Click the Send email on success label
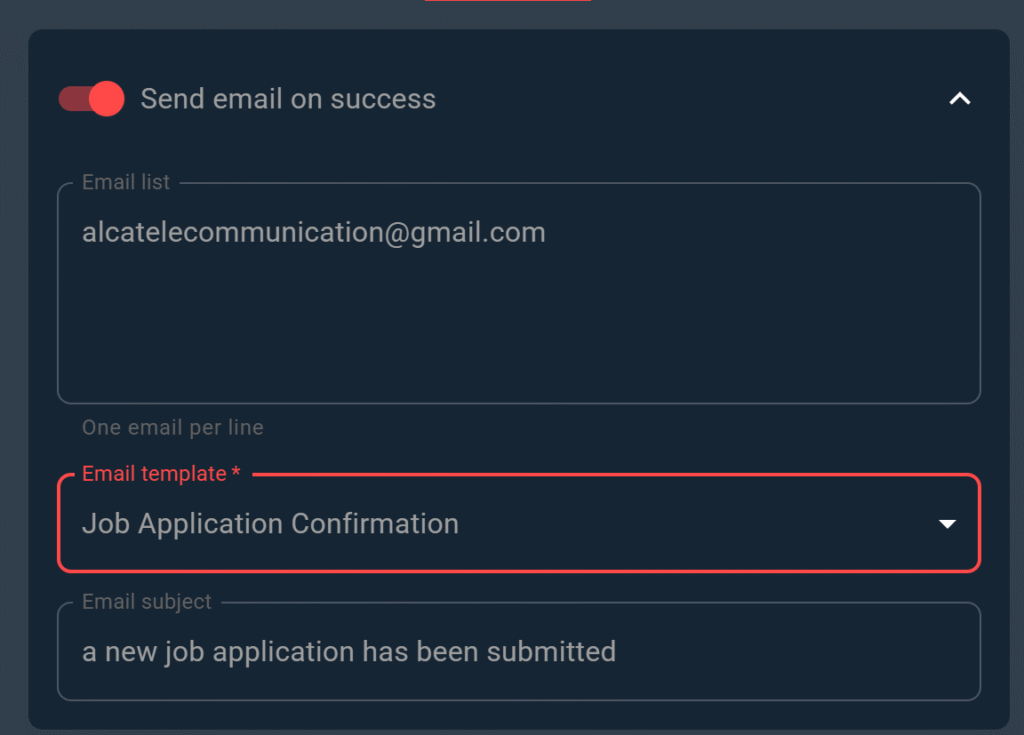This screenshot has height=735, width=1024. (x=288, y=99)
